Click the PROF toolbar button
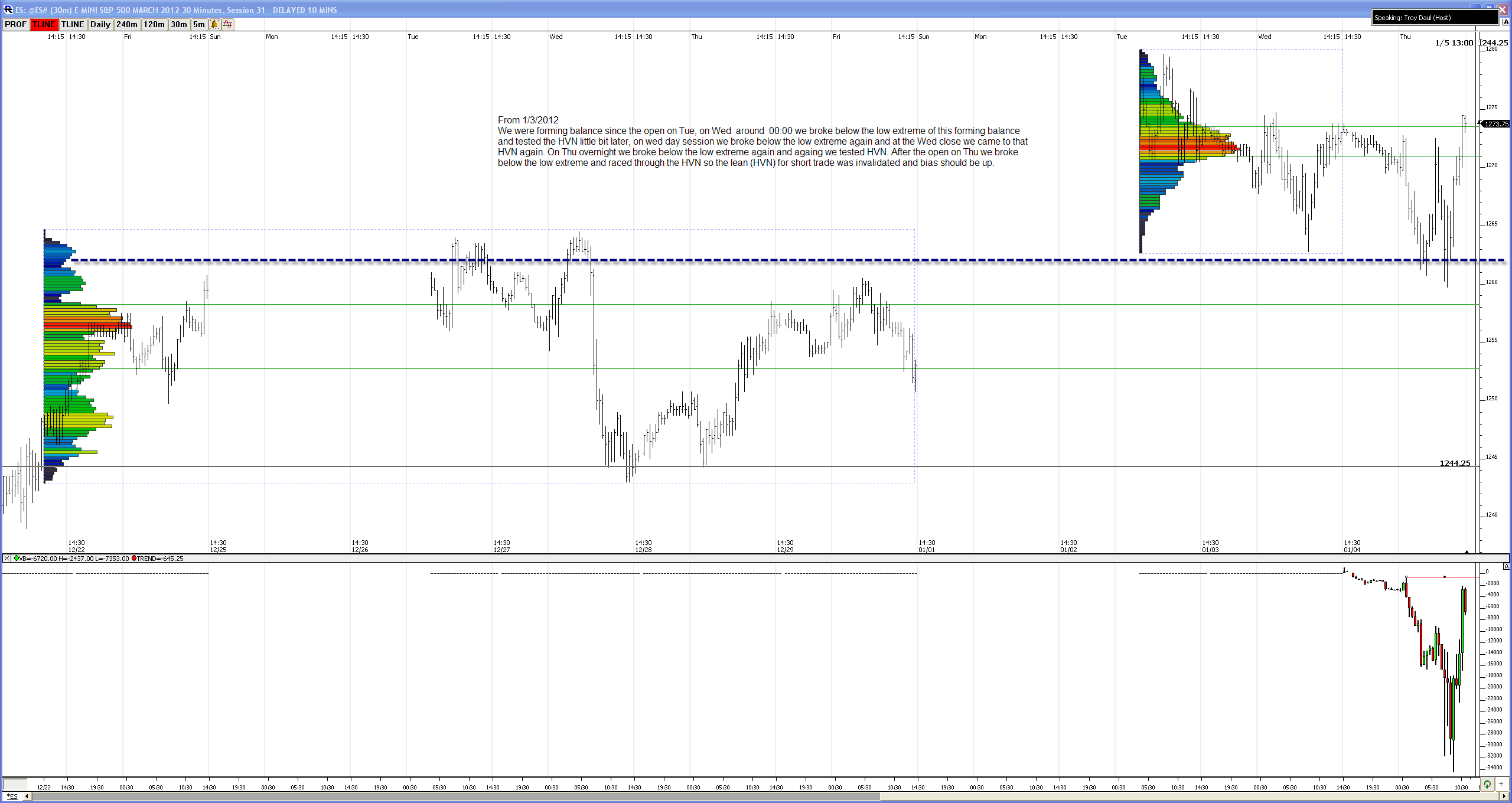Image resolution: width=1512 pixels, height=803 pixels. (16, 24)
